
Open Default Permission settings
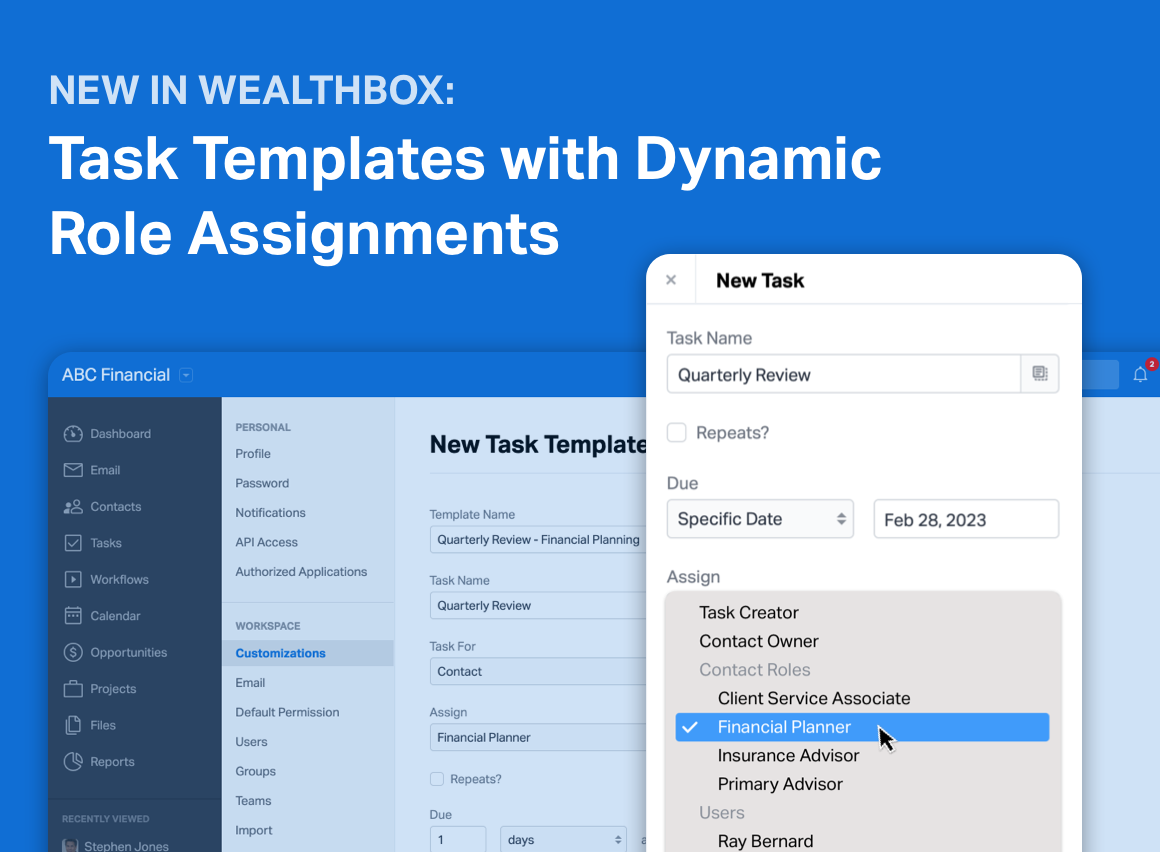[x=287, y=712]
